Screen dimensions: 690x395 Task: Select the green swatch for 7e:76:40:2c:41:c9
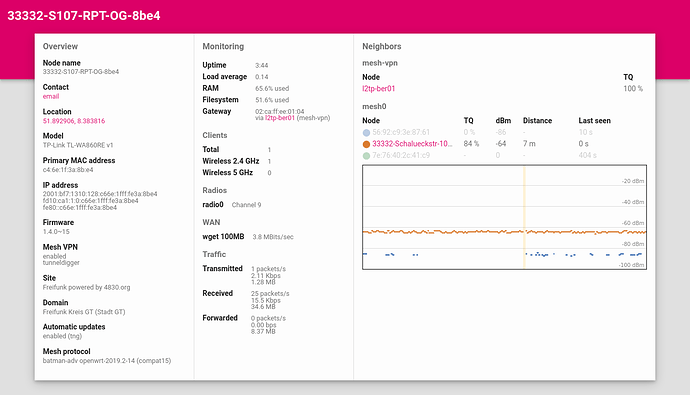[x=366, y=156]
